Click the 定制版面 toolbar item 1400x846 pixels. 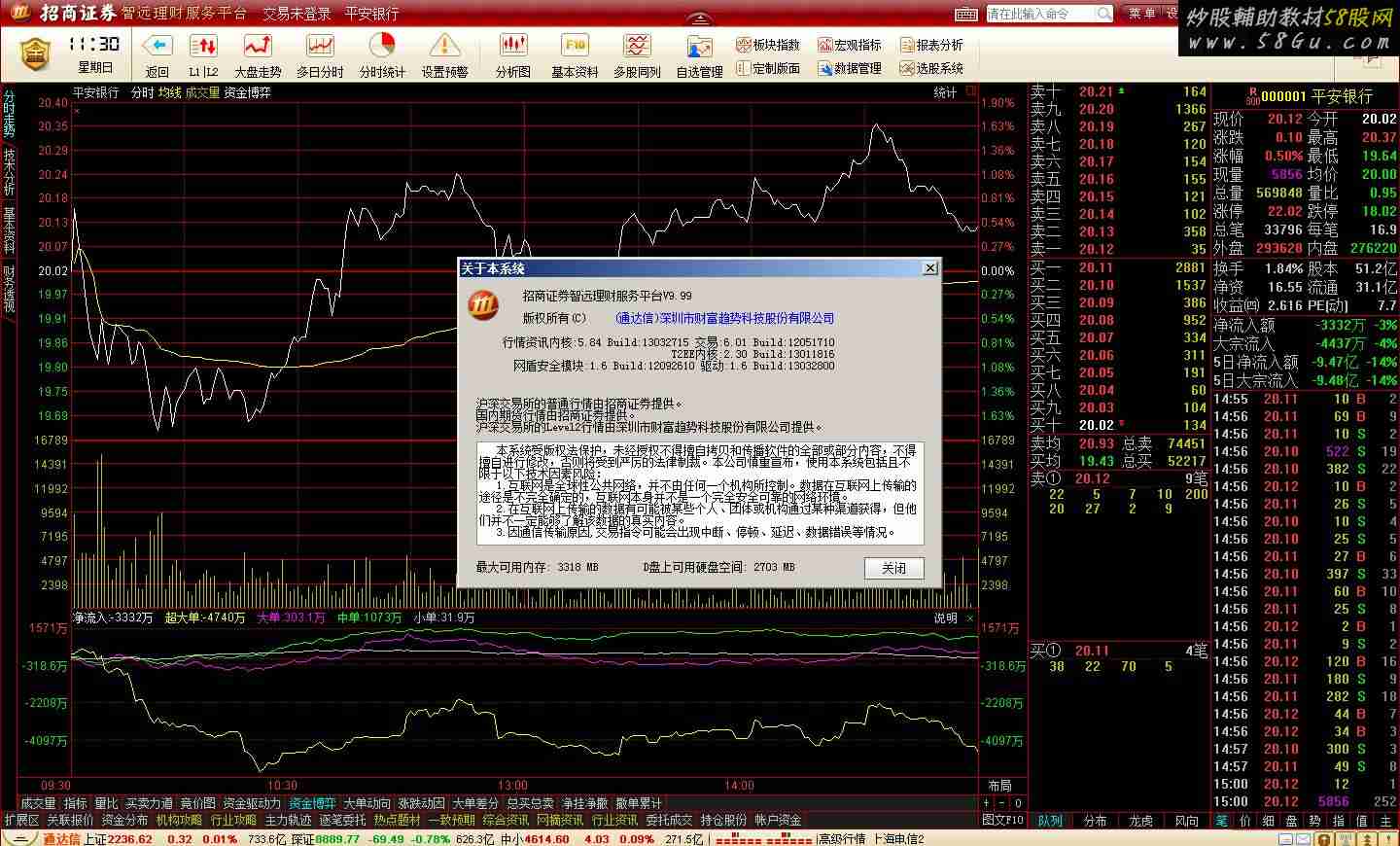pyautogui.click(x=768, y=68)
